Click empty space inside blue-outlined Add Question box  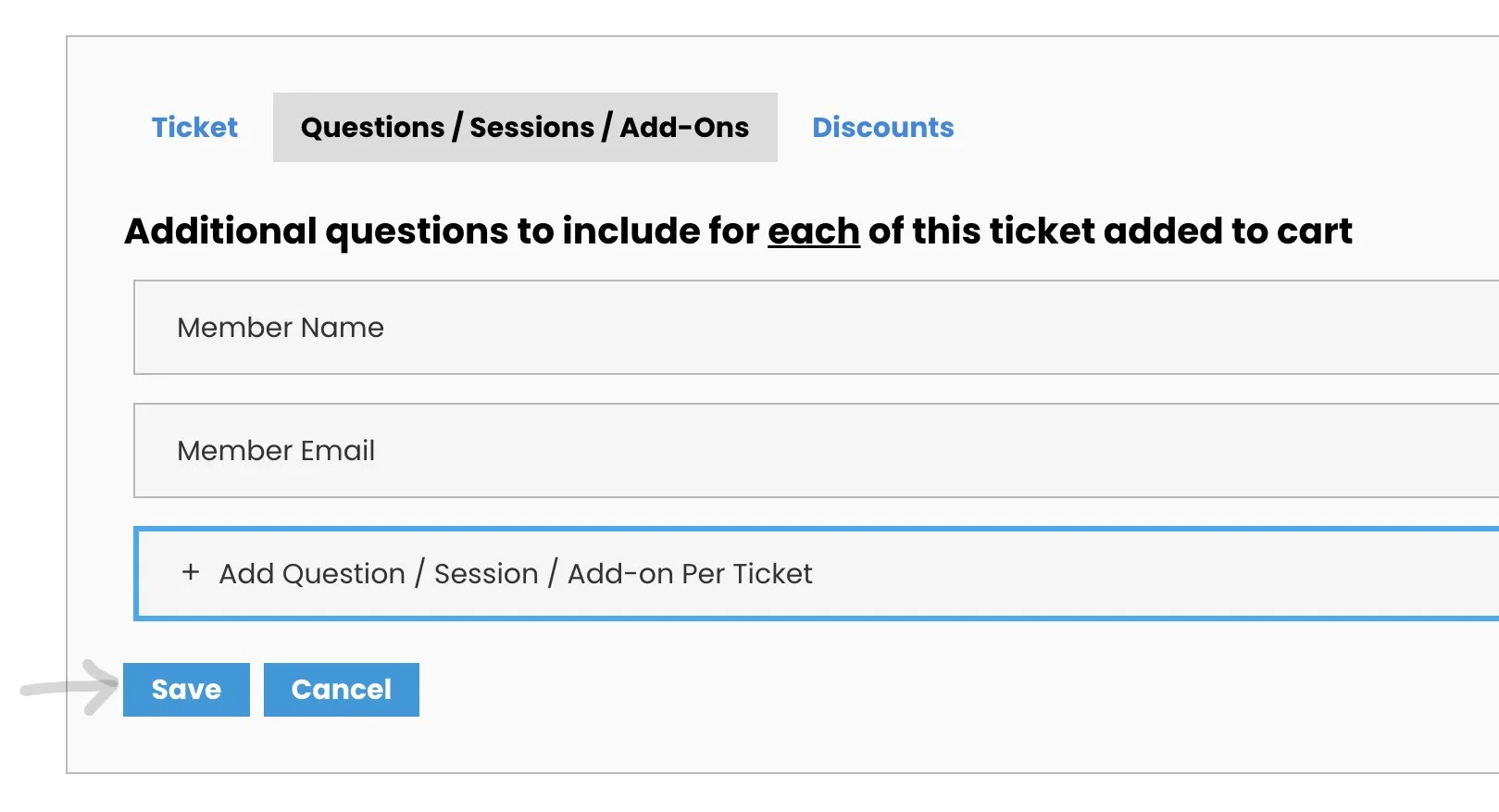click(x=1111, y=574)
